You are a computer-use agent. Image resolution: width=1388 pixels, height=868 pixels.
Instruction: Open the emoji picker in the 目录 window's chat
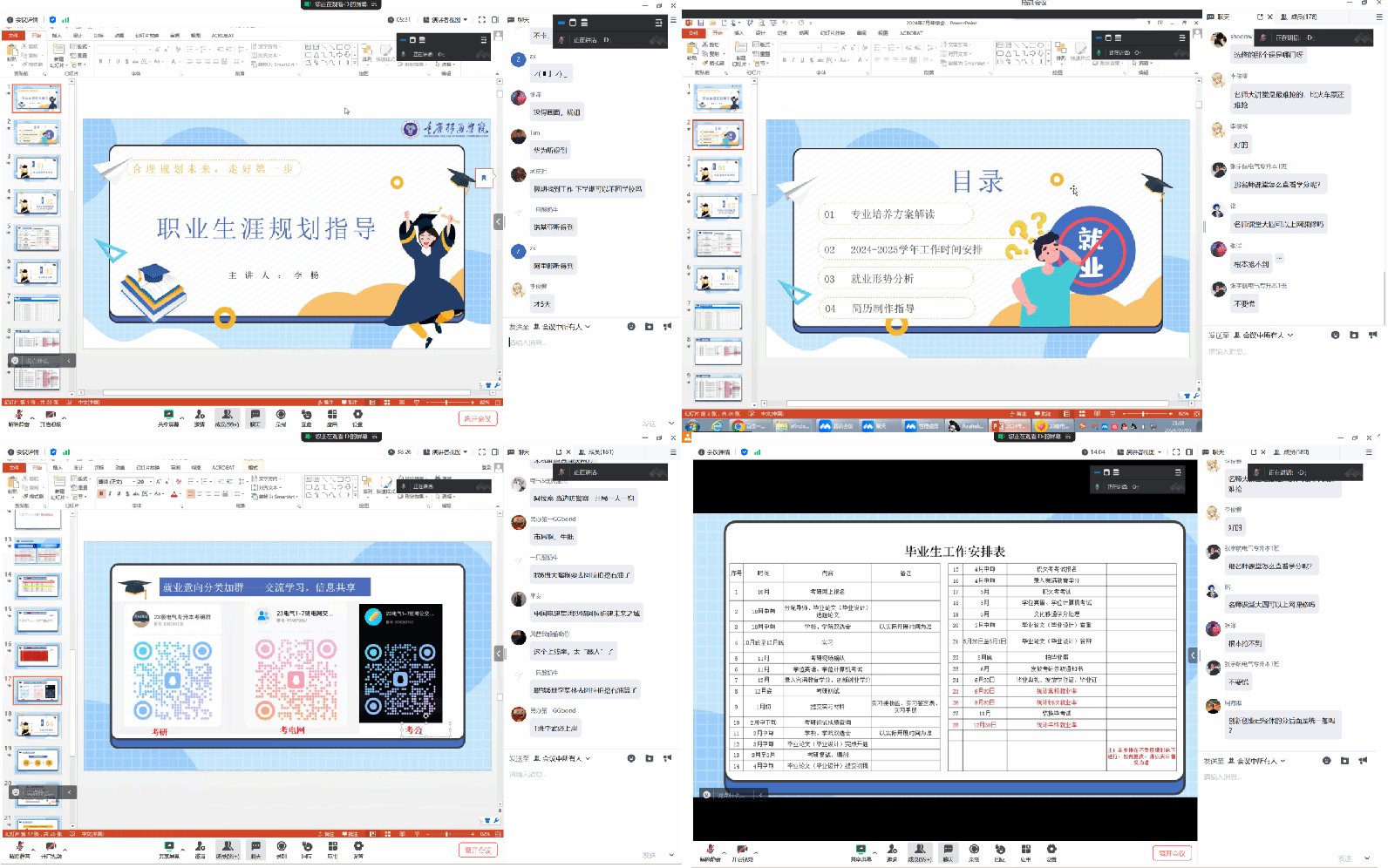coord(1335,335)
